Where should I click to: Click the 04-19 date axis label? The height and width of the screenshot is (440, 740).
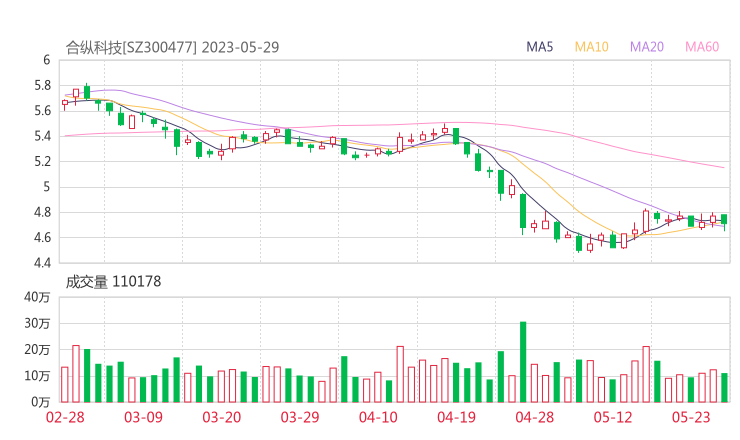(x=456, y=417)
